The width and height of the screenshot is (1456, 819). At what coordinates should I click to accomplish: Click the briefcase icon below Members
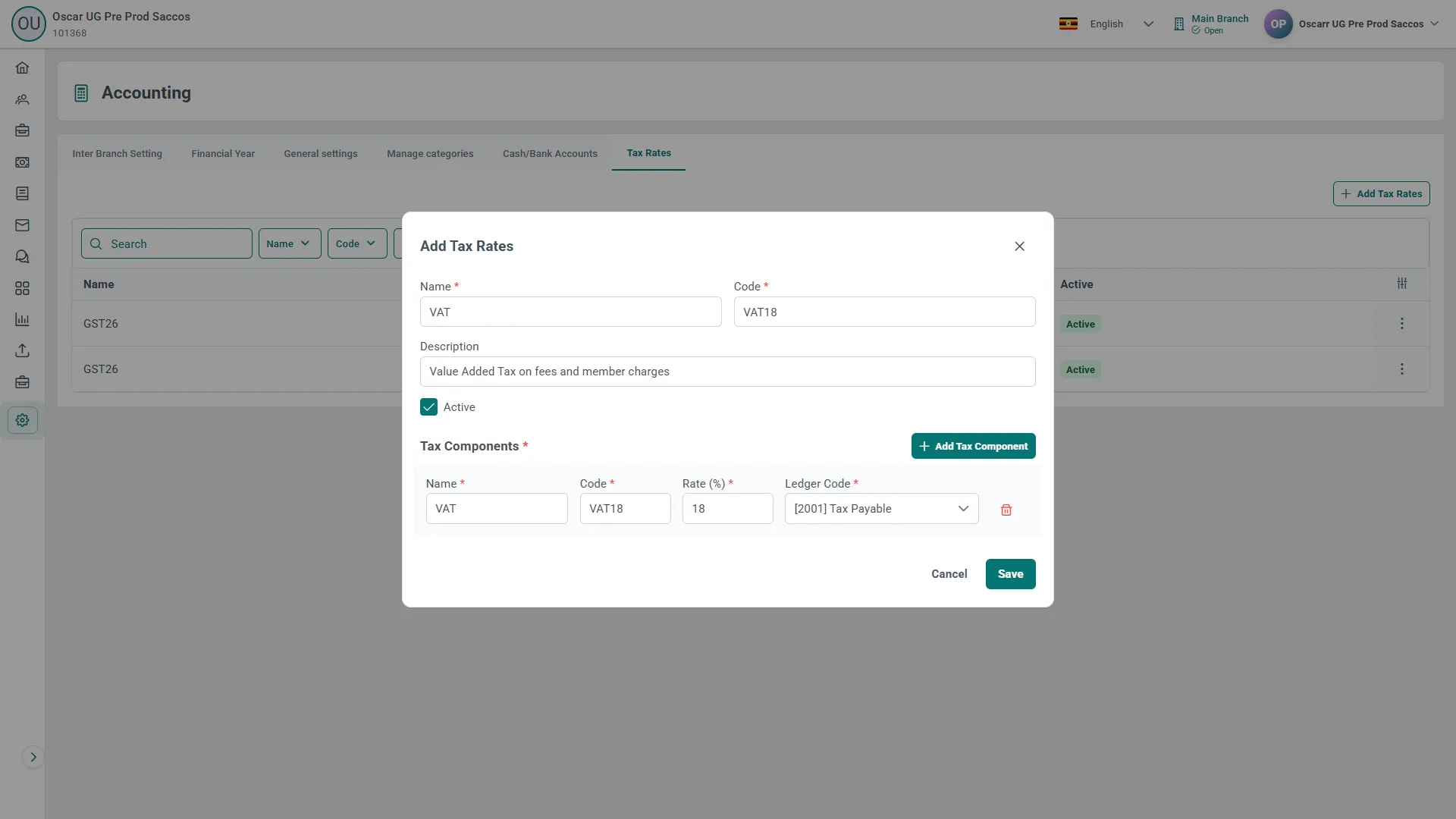coord(22,130)
